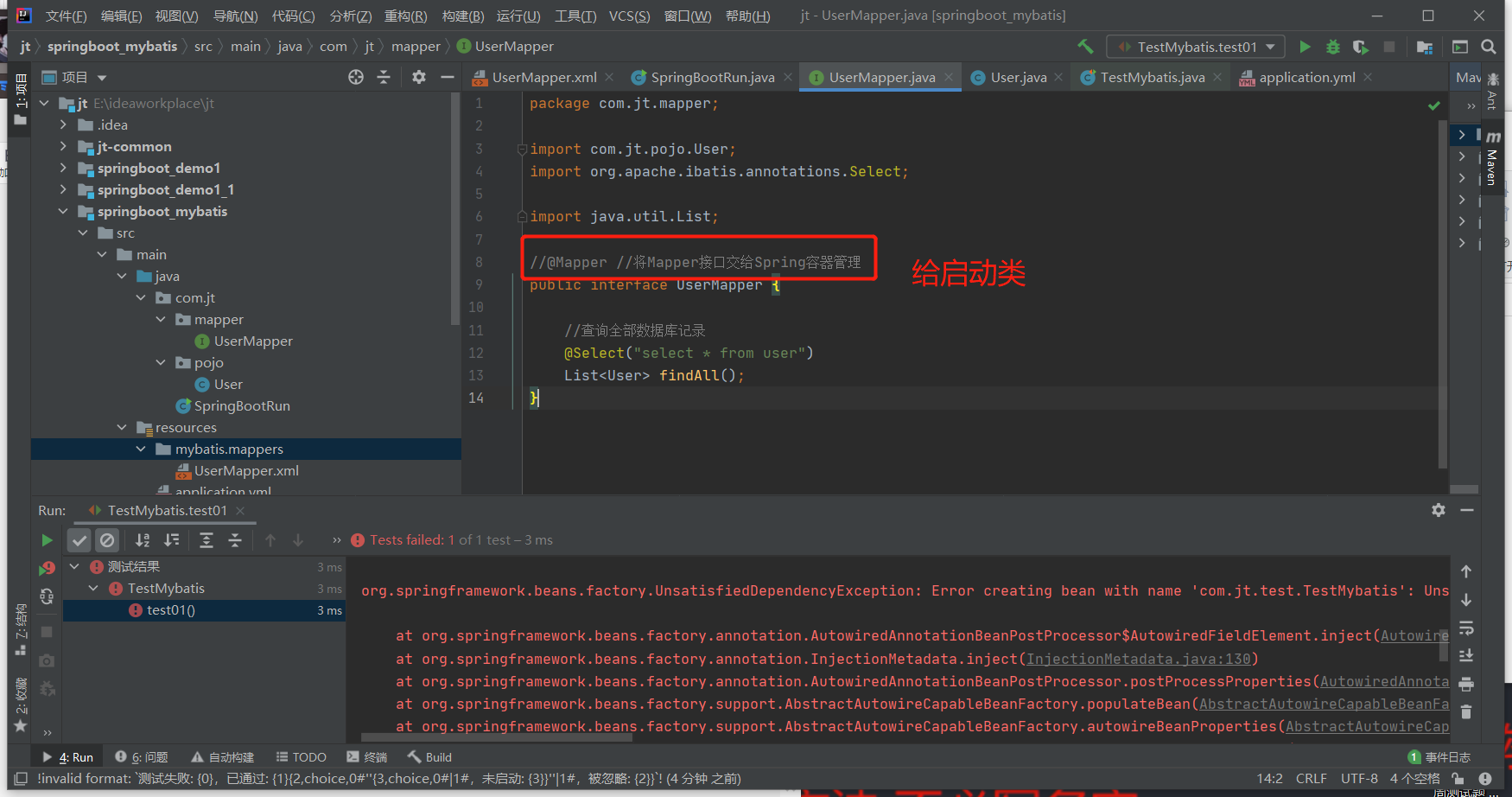Select UserMapper.xml in the project tree
This screenshot has height=797, width=1512.
246,470
